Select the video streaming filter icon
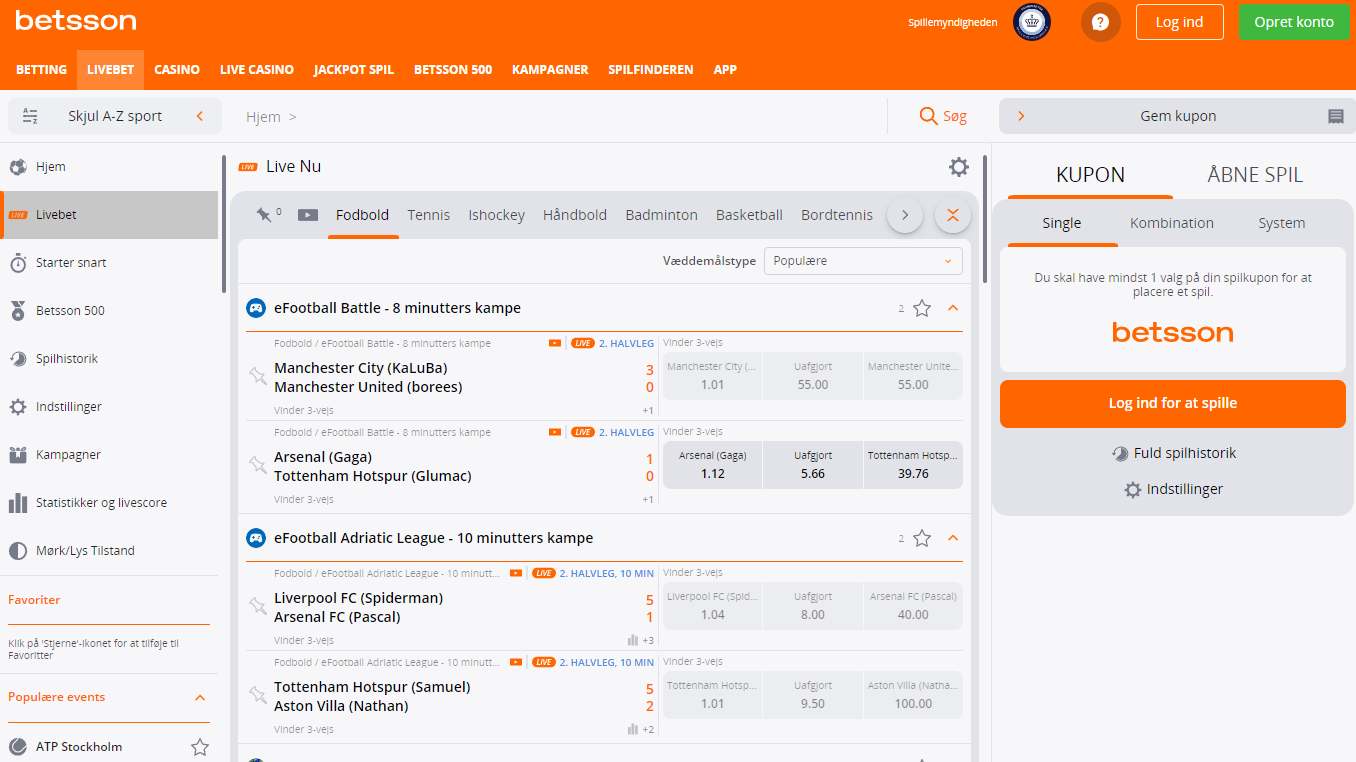 point(308,215)
